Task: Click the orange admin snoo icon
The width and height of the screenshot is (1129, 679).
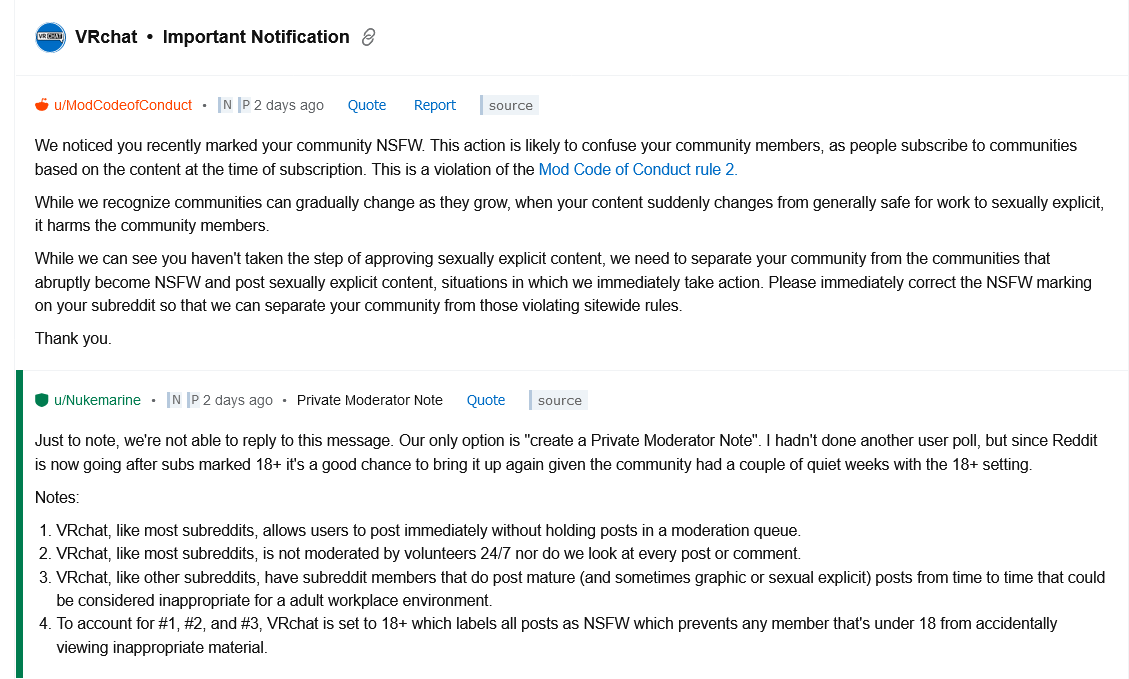Action: tap(41, 104)
